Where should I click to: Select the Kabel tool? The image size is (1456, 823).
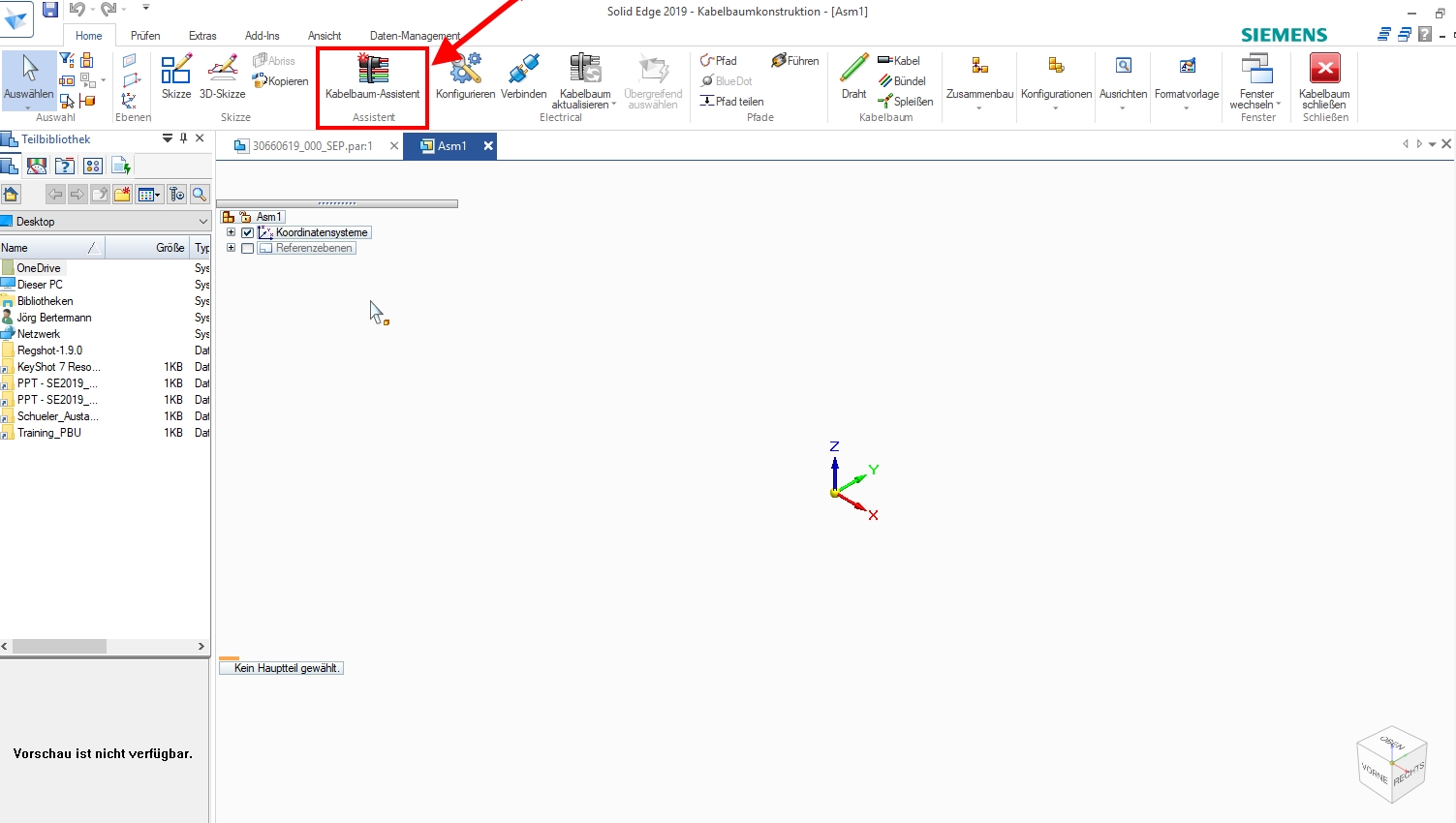pyautogui.click(x=898, y=60)
